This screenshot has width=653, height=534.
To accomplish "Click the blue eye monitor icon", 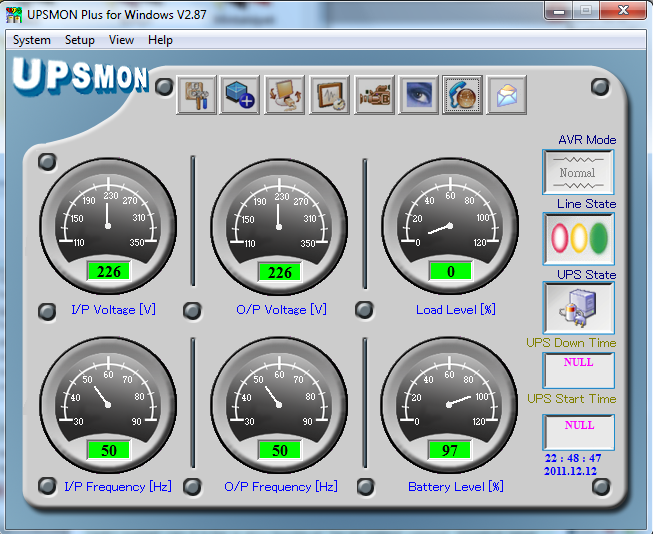I will 419,95.
